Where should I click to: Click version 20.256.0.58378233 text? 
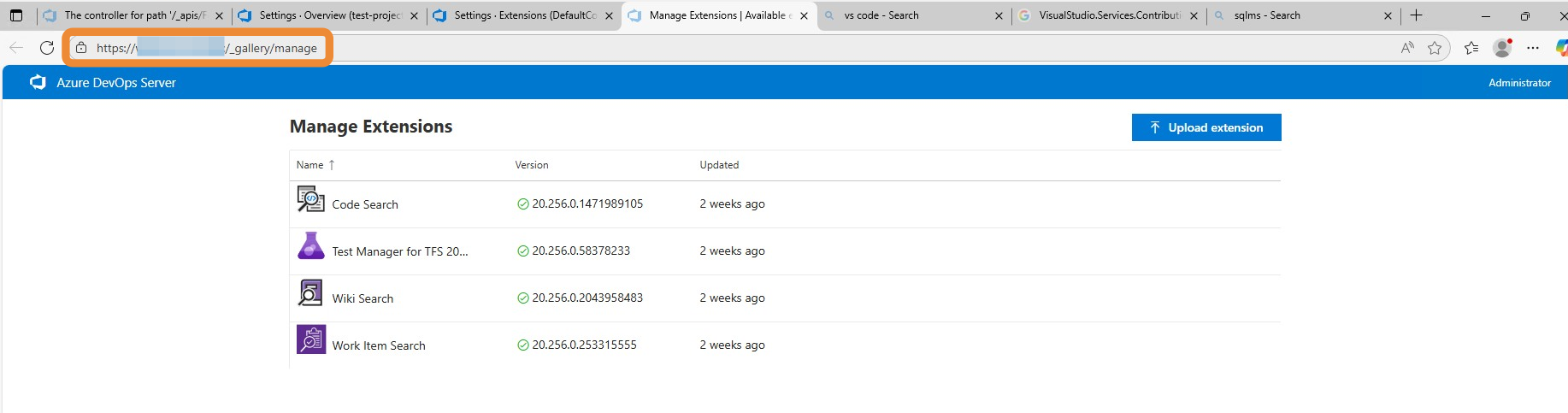[x=581, y=251]
